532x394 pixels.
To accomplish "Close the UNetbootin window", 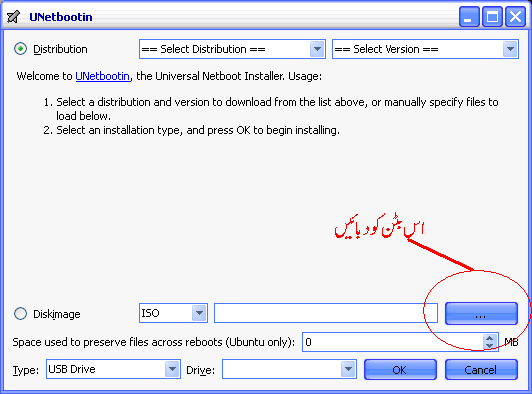I will tap(515, 16).
